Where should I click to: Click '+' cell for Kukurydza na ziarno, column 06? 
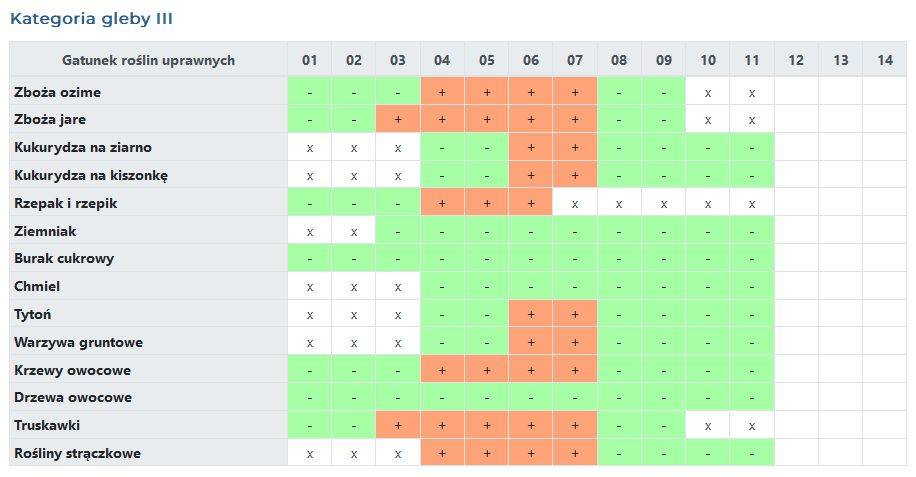pyautogui.click(x=531, y=148)
